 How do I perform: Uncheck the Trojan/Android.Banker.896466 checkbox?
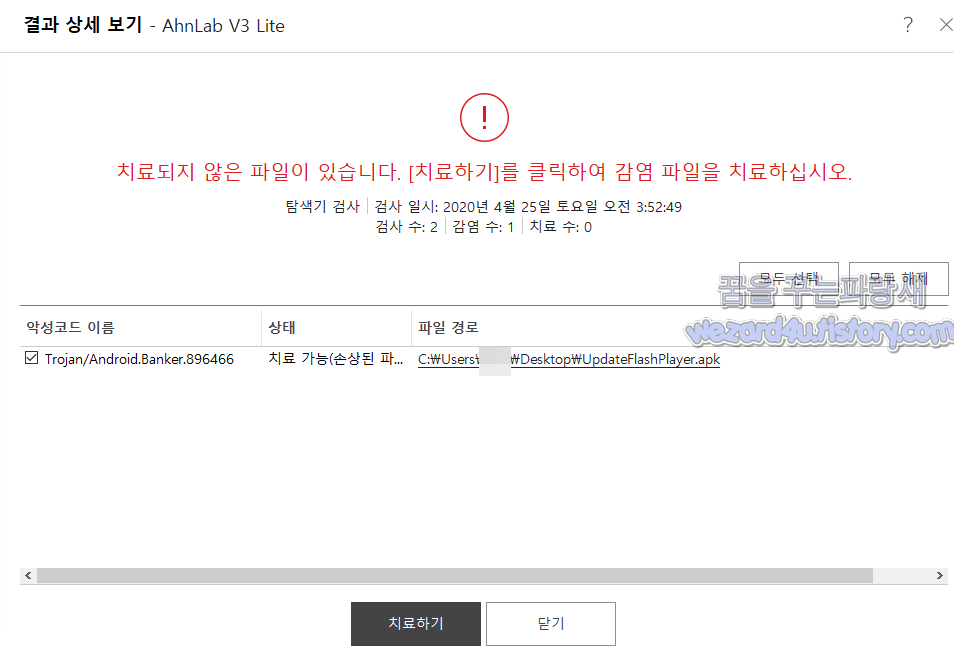[x=31, y=358]
